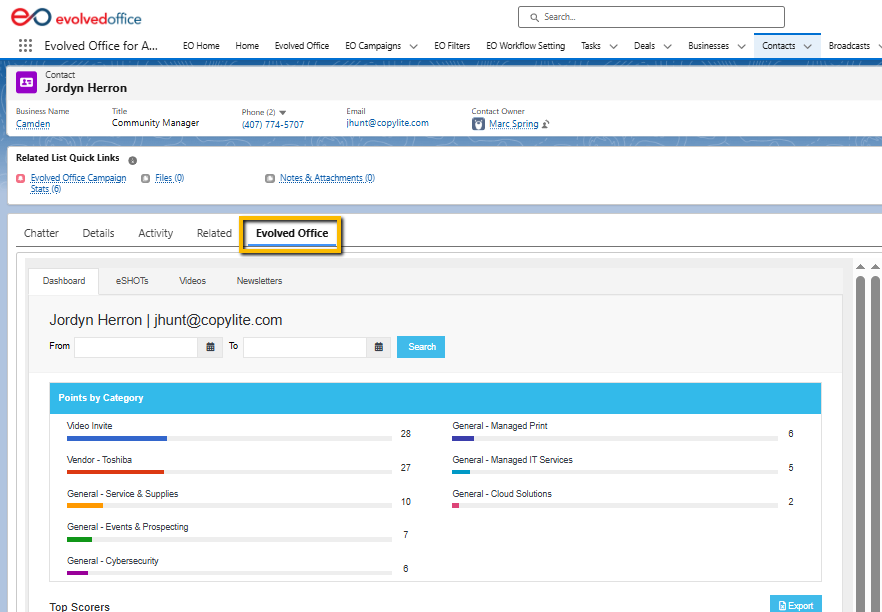Screen dimensions: 882x612
Task: Click the inner panel scrollbar up arrow
Action: click(860, 267)
